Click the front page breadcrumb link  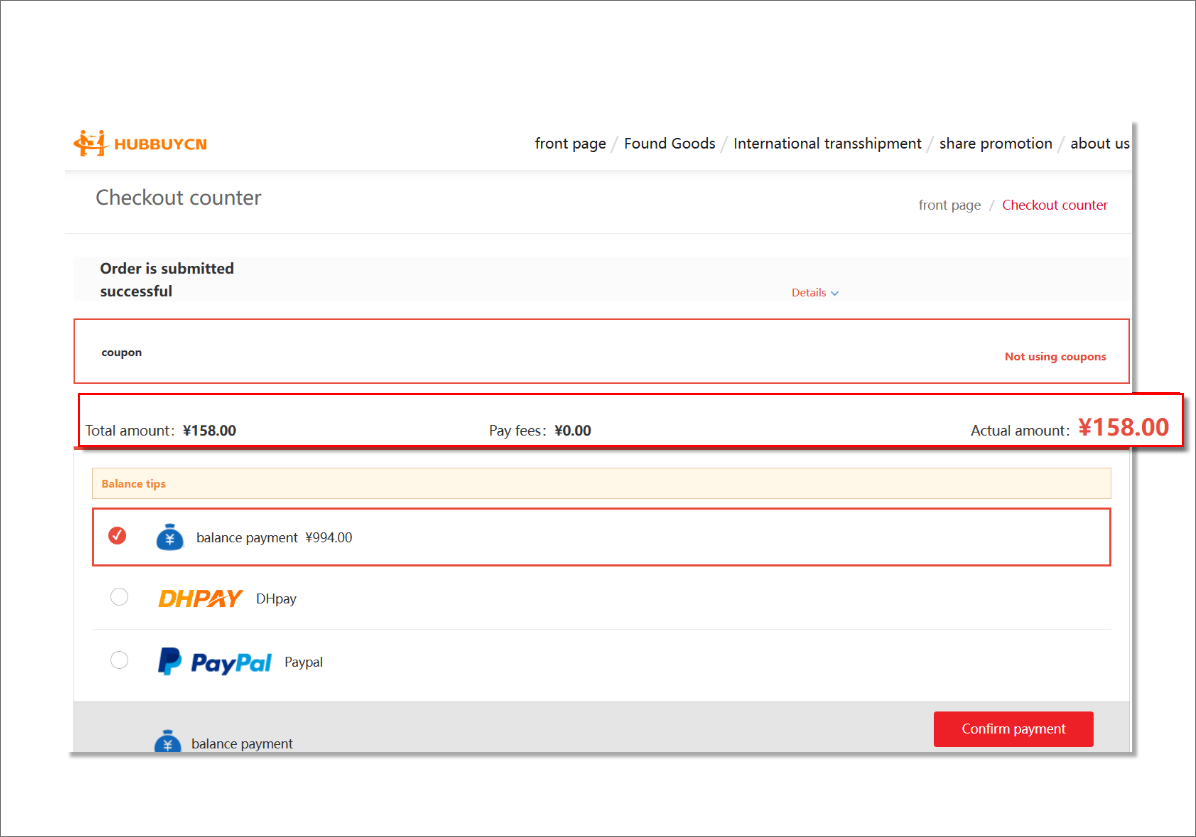949,205
